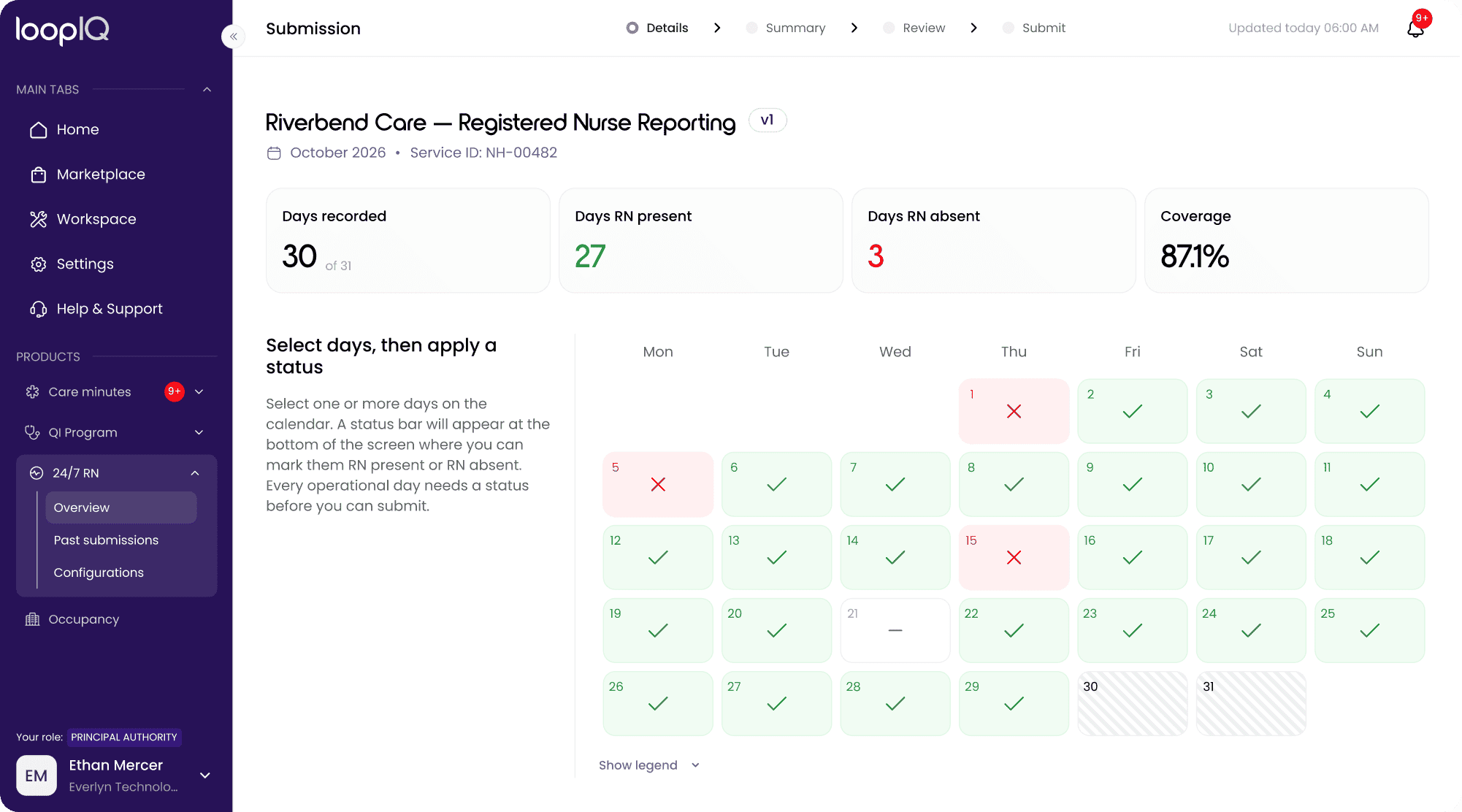Open the Overview sub-tab
The image size is (1462, 812).
coord(121,507)
